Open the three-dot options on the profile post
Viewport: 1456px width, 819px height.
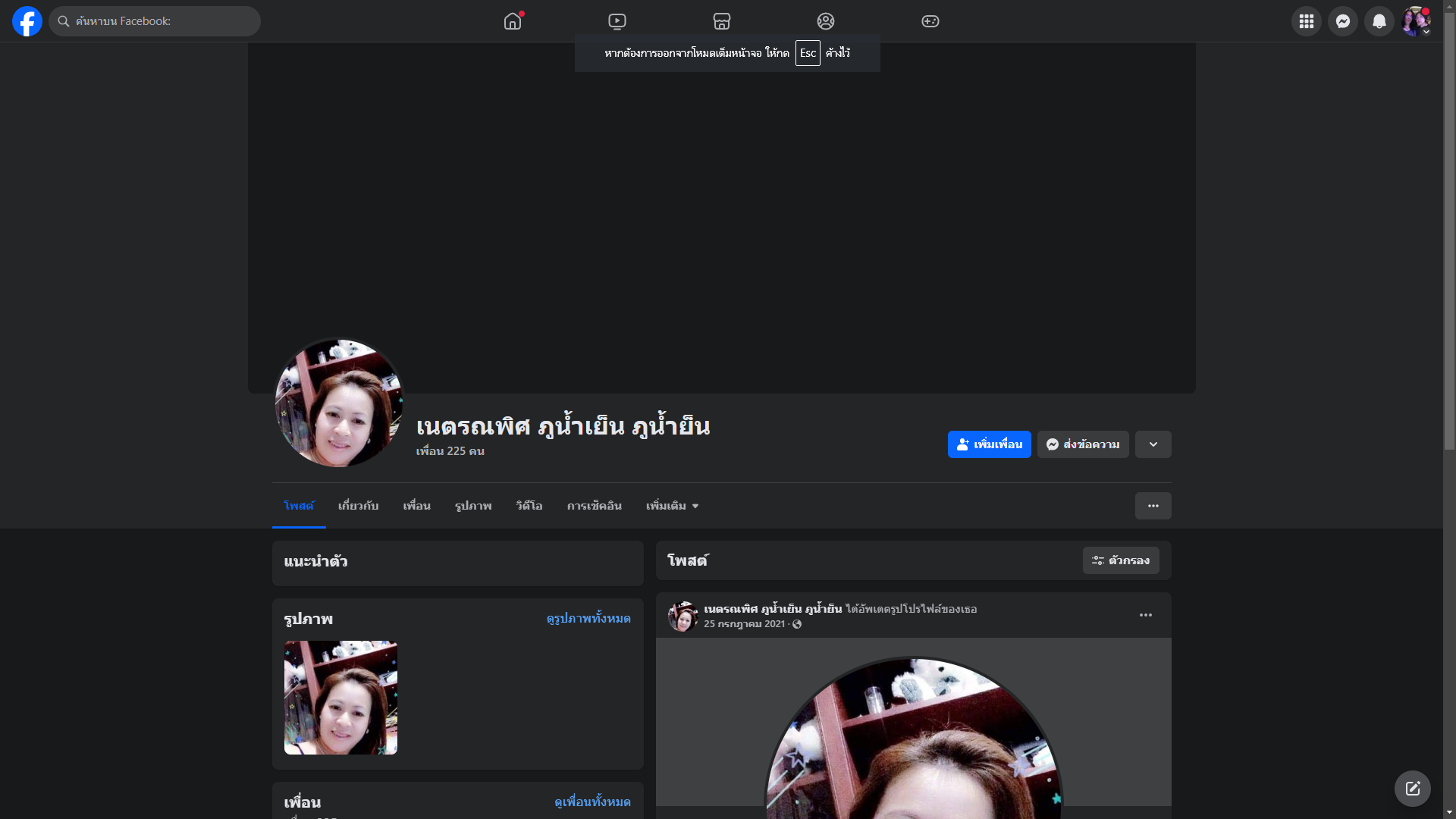[x=1145, y=615]
